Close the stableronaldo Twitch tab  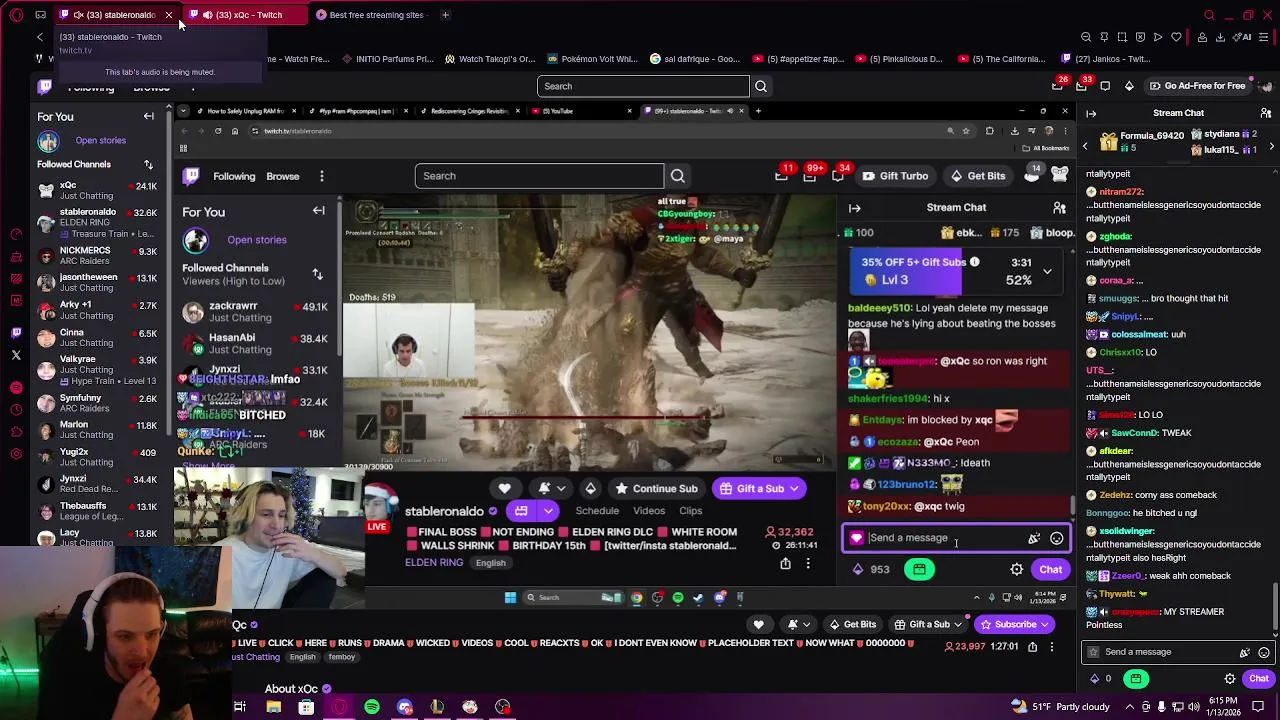coord(168,15)
